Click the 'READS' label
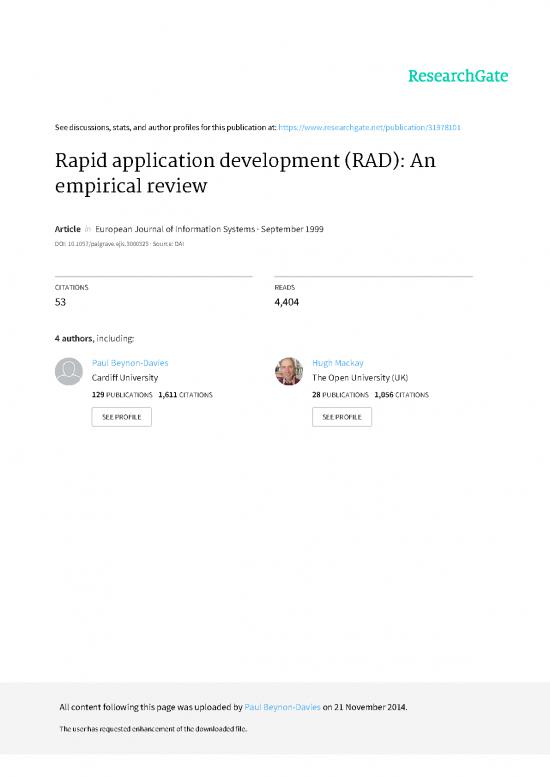The height and width of the screenshot is (777, 550). click(284, 287)
